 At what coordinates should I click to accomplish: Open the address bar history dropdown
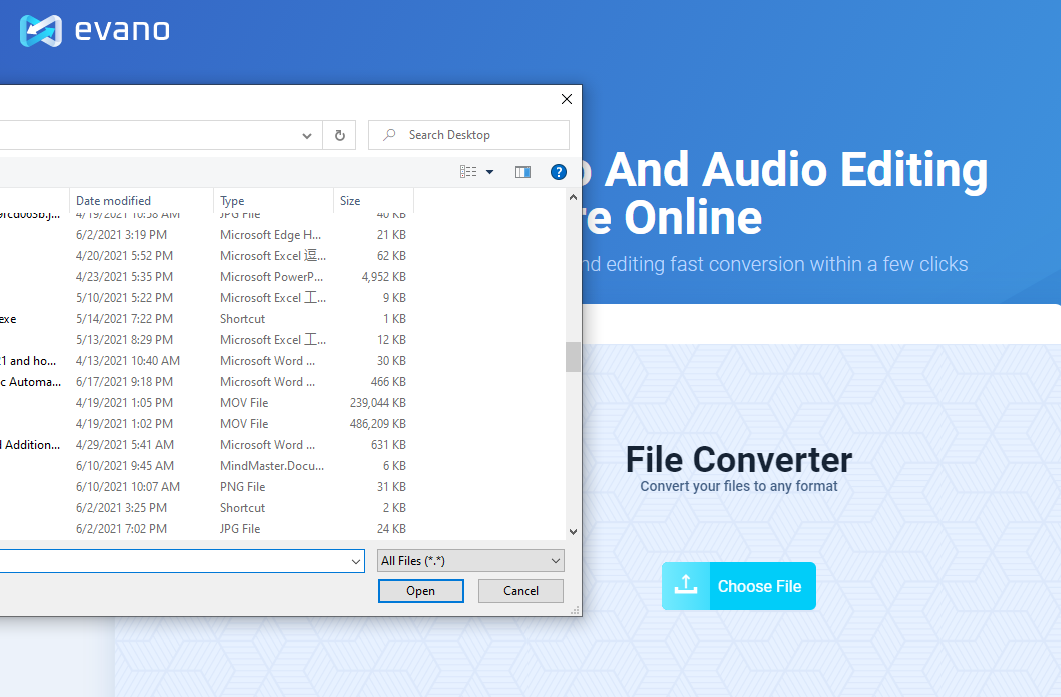point(308,135)
